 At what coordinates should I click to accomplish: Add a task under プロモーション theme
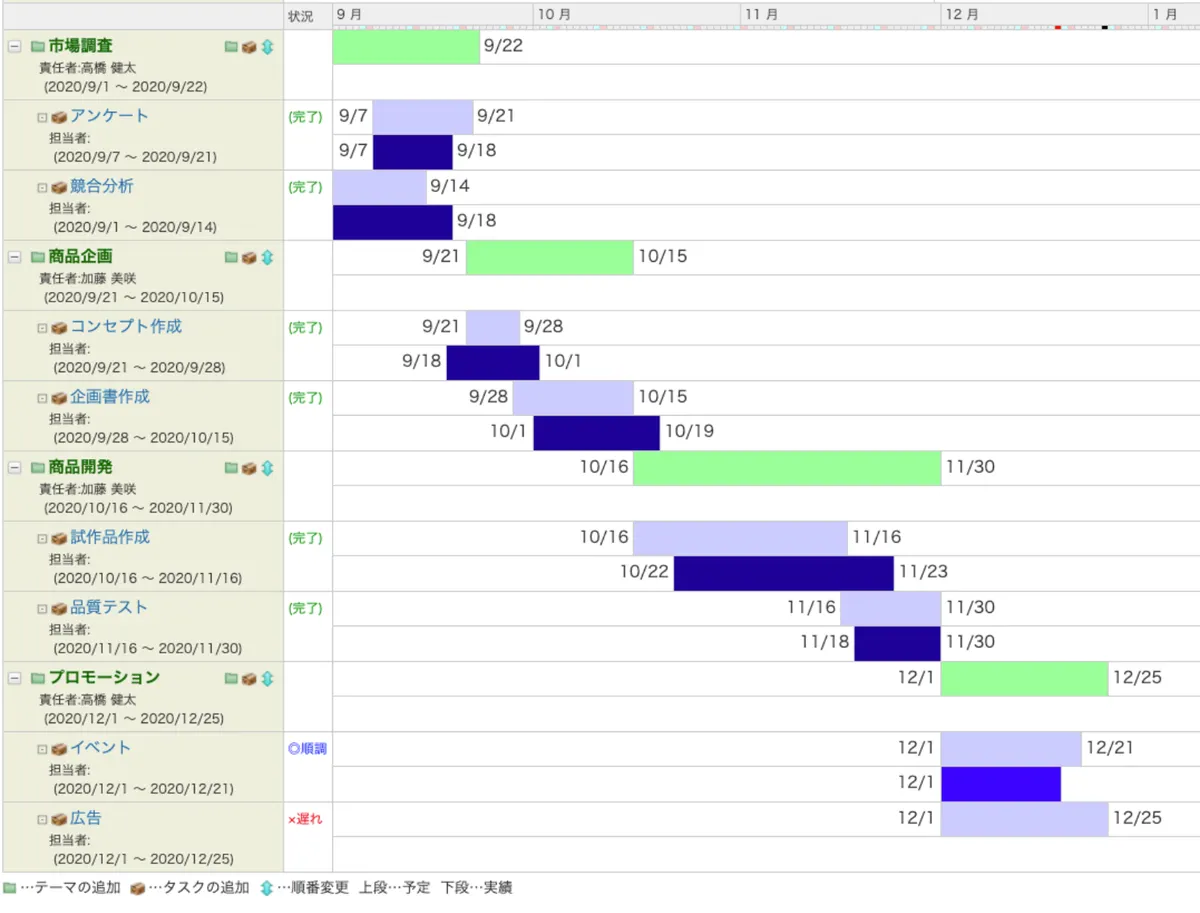(249, 678)
